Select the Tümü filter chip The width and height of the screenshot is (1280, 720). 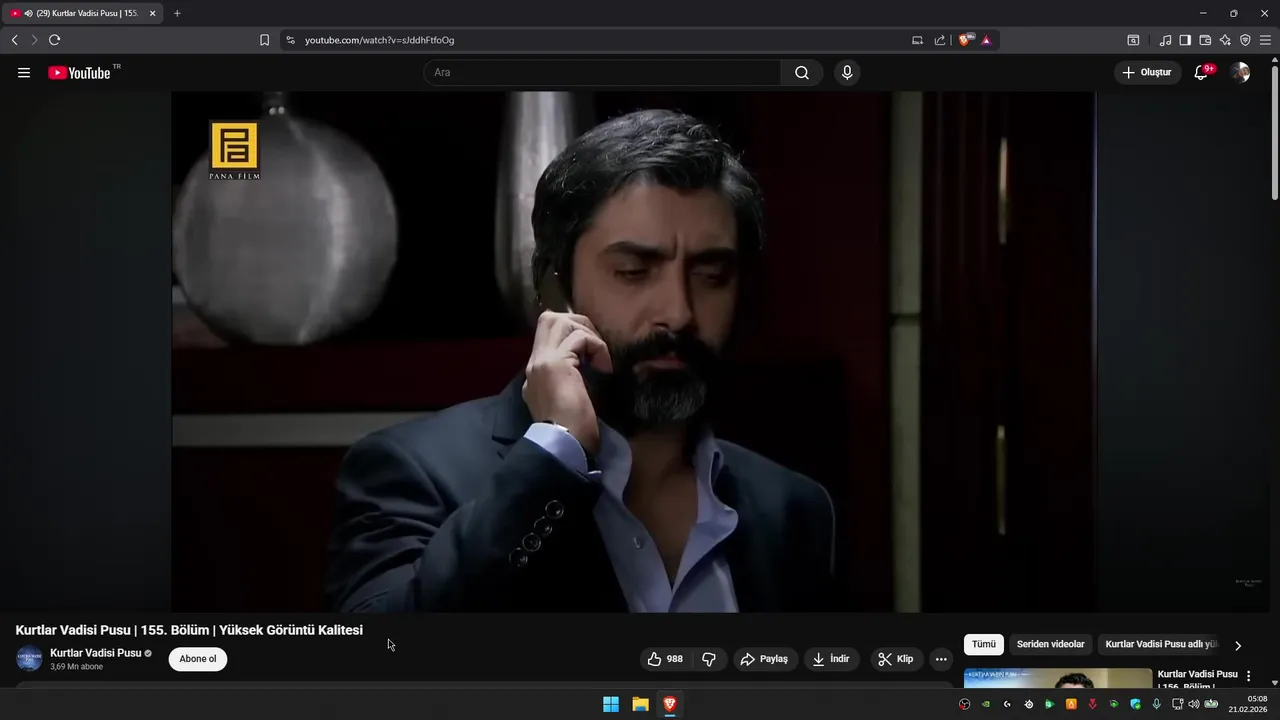click(x=984, y=645)
